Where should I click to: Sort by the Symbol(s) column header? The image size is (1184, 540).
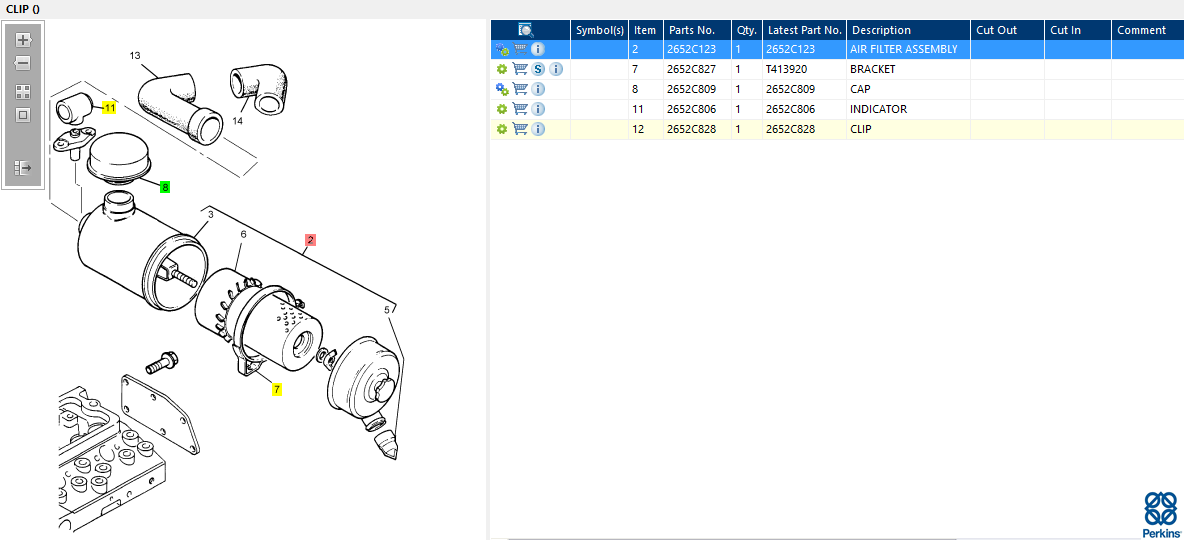coord(600,30)
